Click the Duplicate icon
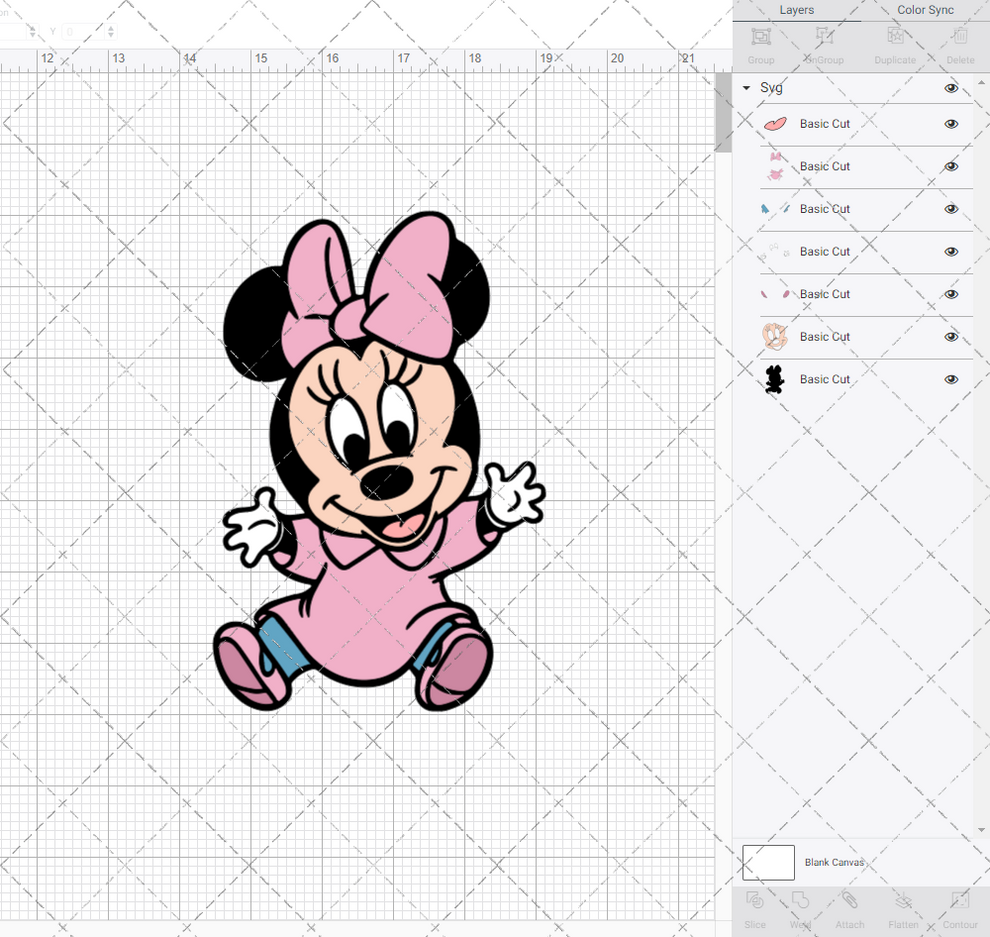 click(x=893, y=36)
